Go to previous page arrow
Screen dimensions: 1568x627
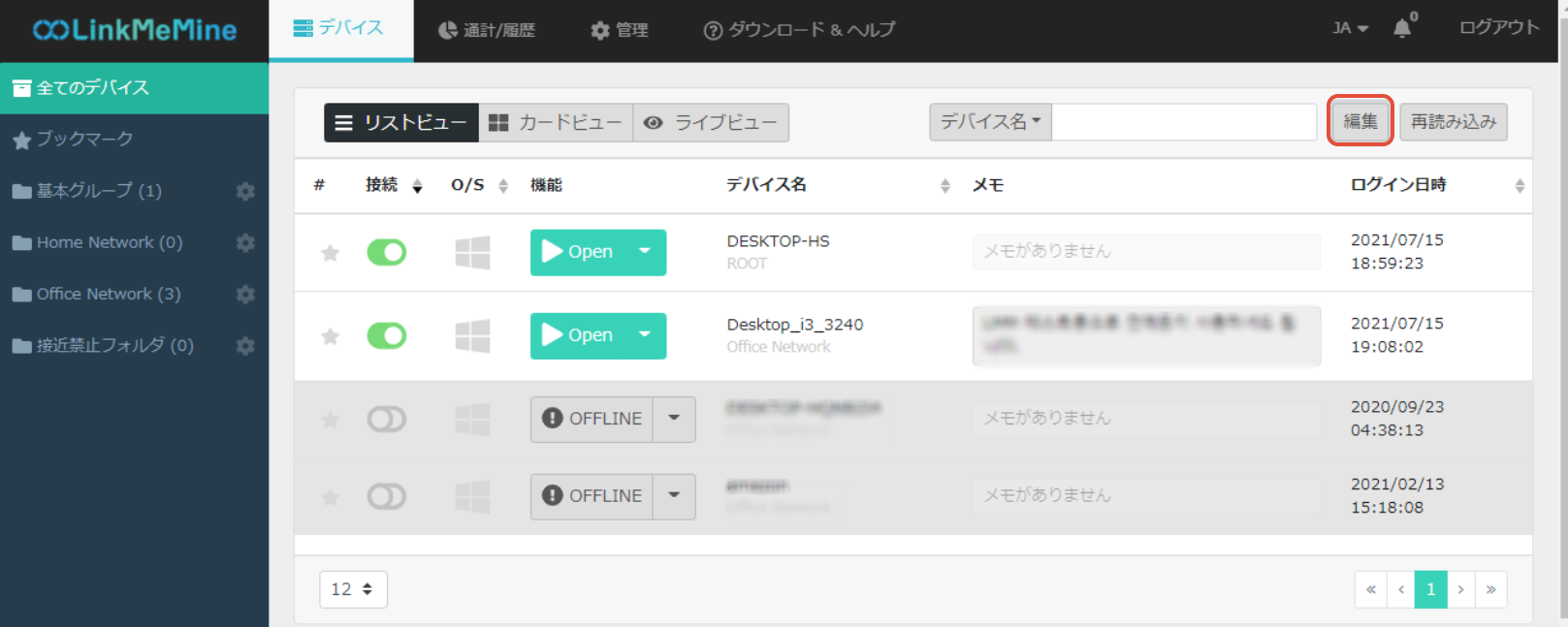(1400, 589)
